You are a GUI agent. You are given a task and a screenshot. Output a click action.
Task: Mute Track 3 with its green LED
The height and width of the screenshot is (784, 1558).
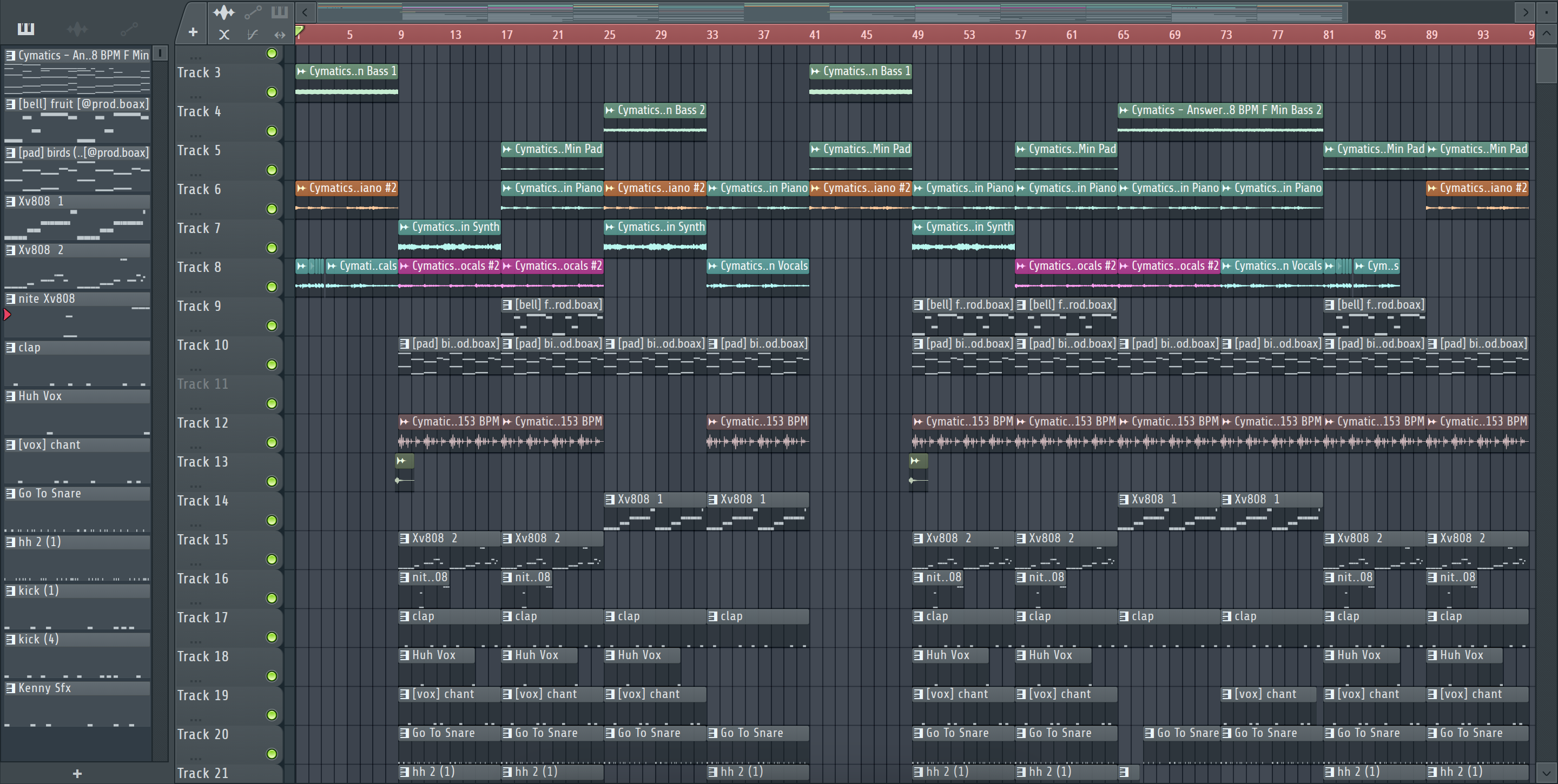272,92
